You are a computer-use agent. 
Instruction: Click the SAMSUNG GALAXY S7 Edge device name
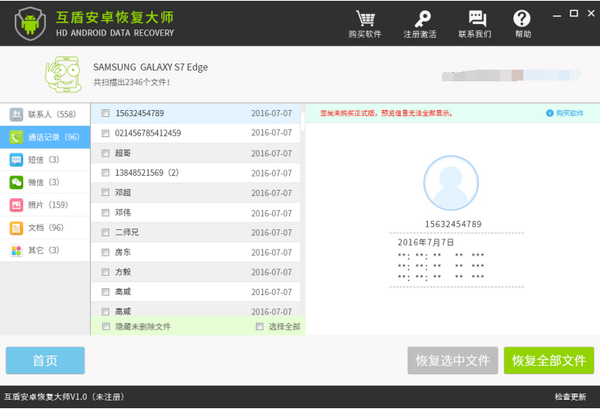tap(150, 67)
